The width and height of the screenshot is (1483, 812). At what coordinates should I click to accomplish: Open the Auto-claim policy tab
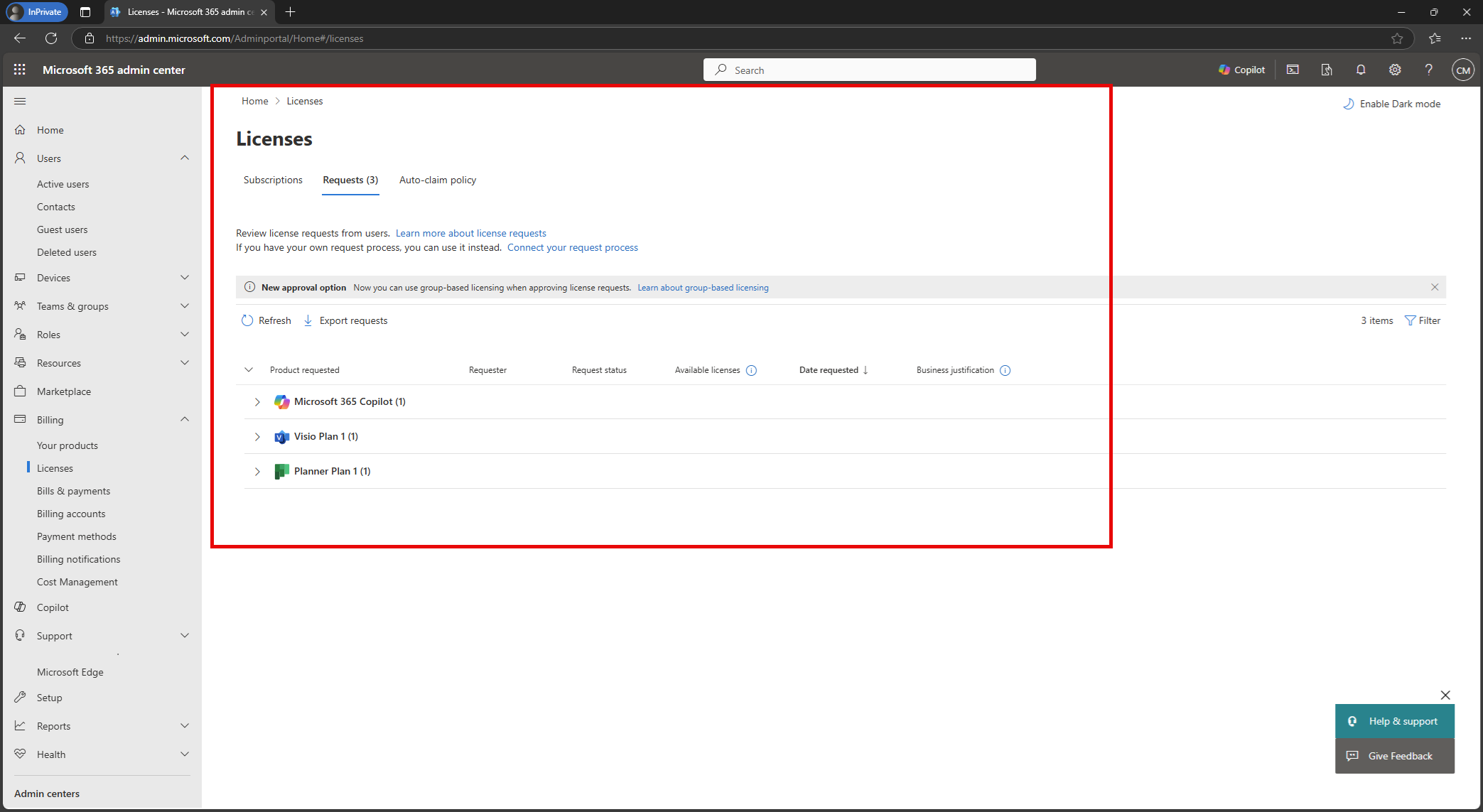[x=437, y=179]
